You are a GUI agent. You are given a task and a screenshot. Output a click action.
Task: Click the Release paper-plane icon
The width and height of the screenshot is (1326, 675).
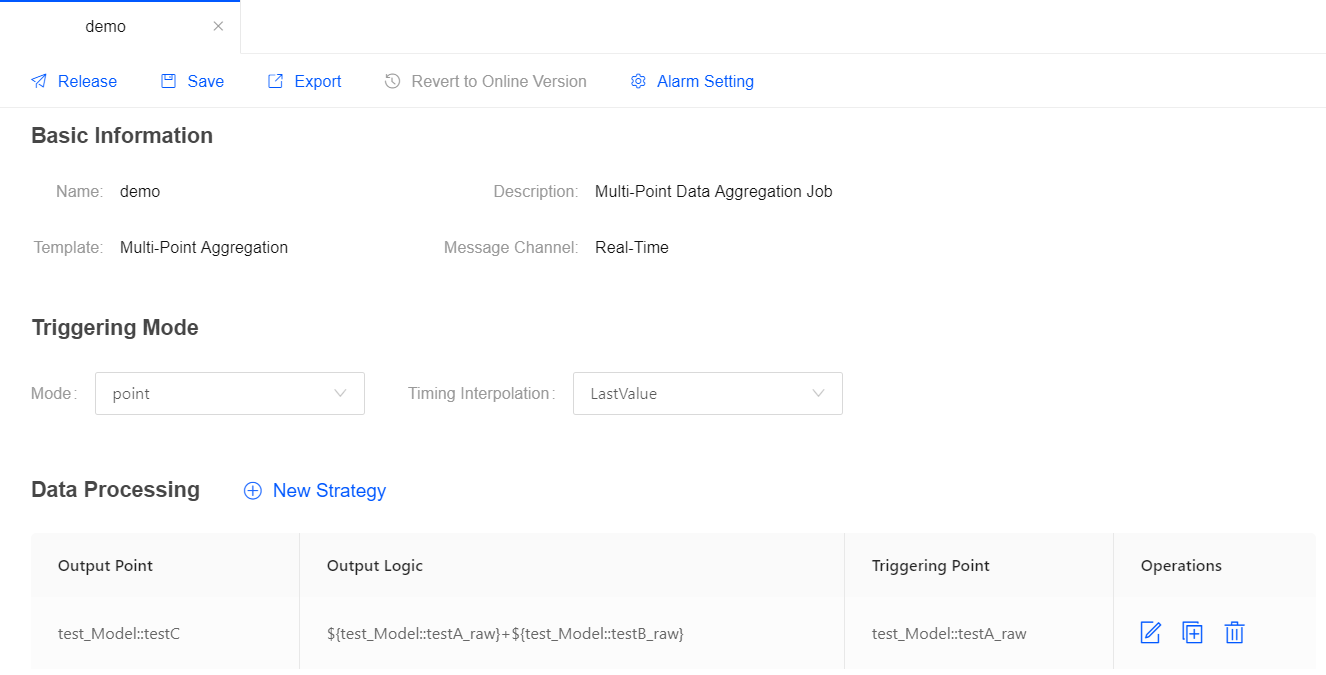pyautogui.click(x=39, y=82)
